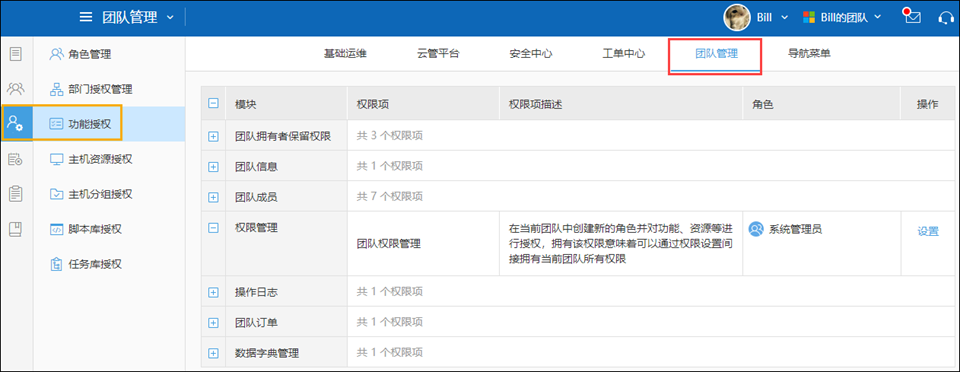The image size is (960, 372).
Task: Click the 角色 column header
Action: pyautogui.click(x=763, y=105)
